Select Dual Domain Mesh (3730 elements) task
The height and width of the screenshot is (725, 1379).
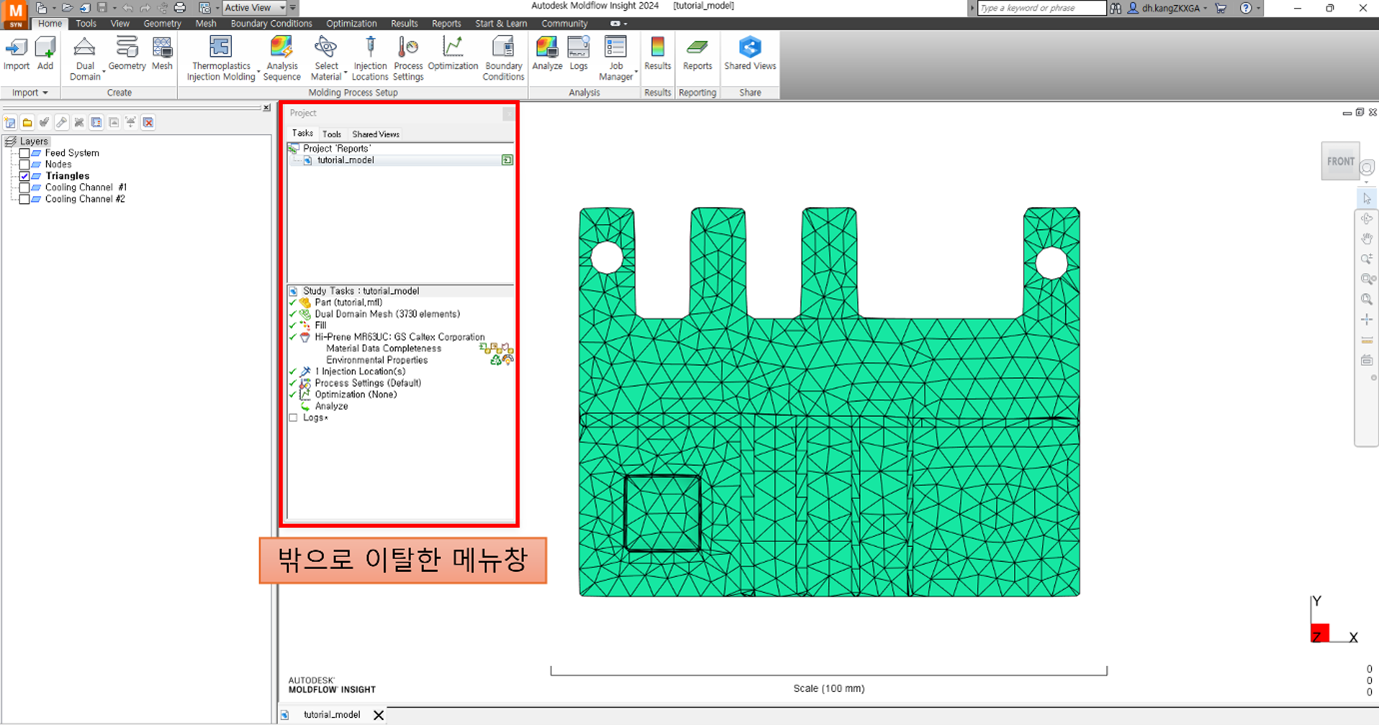click(387, 314)
